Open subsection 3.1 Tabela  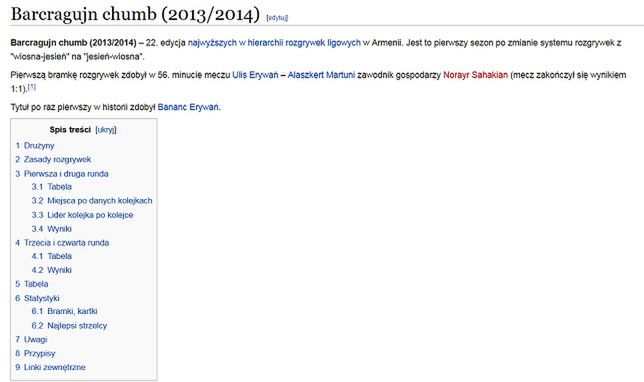(52, 187)
